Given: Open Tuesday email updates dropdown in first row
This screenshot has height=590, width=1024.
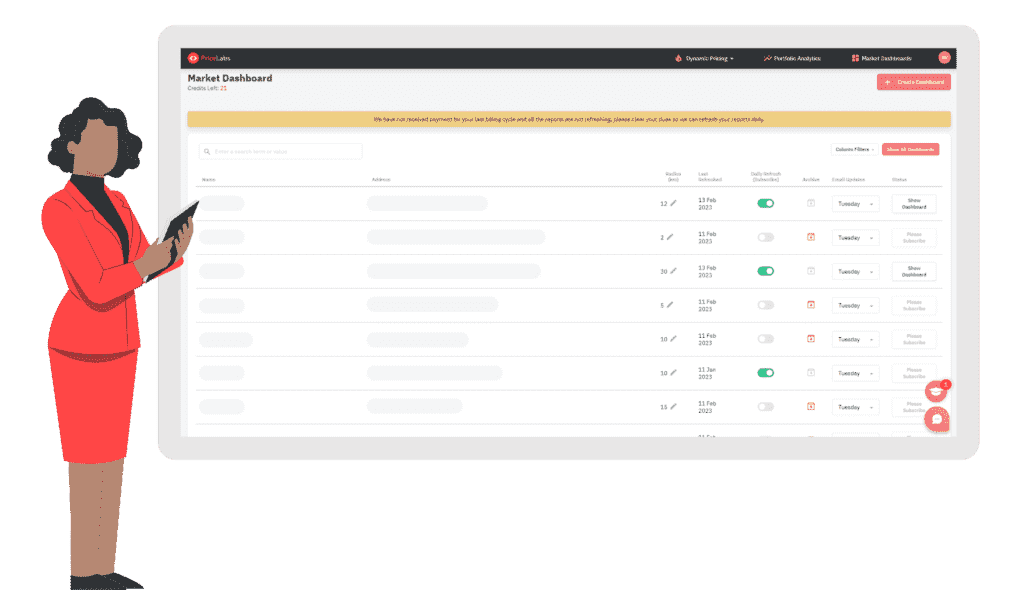Looking at the screenshot, I should (855, 204).
